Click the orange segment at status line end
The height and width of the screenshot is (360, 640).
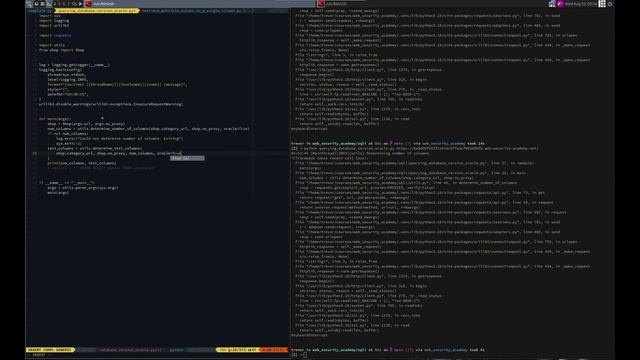(x=274, y=350)
